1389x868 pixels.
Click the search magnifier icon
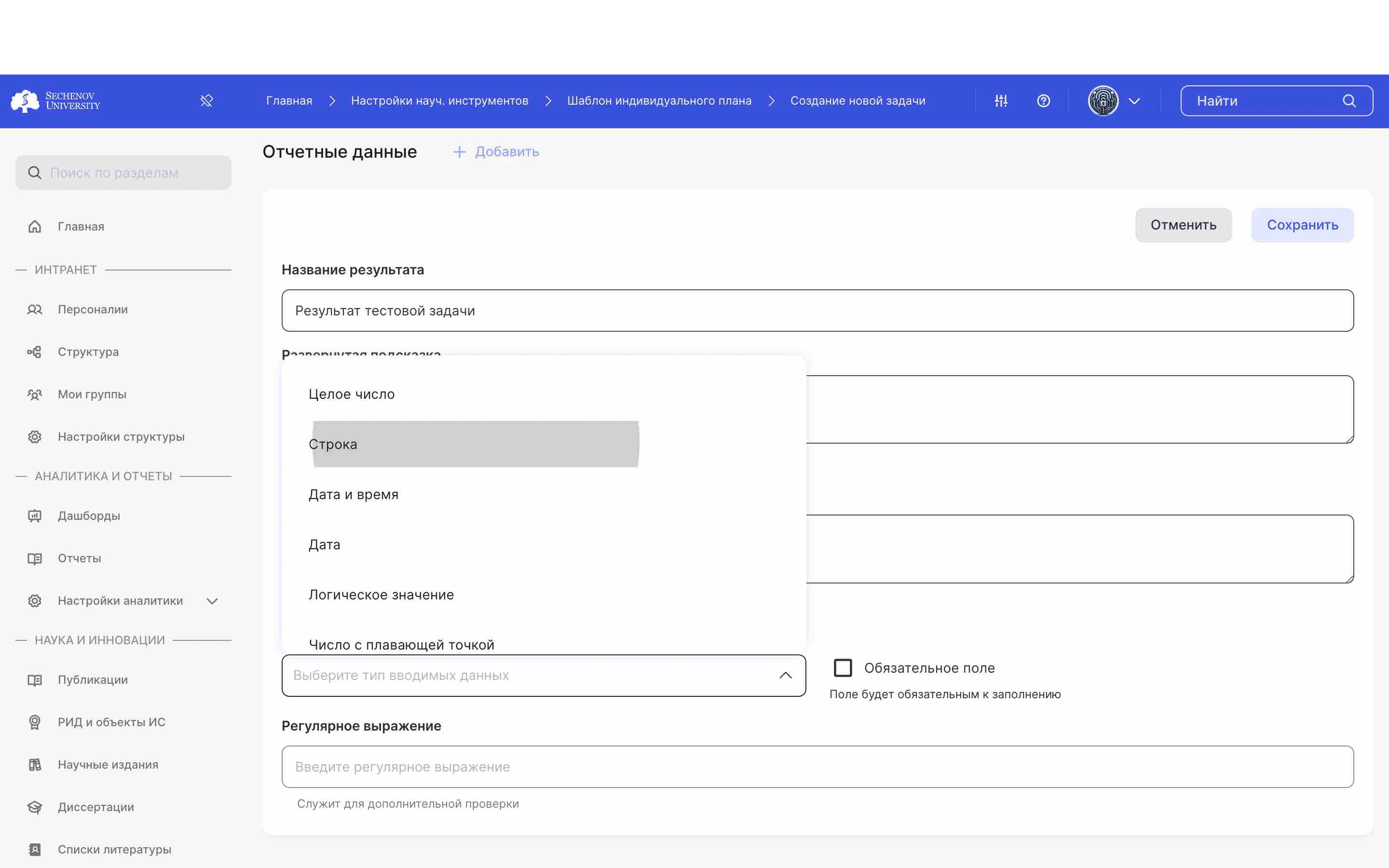point(1350,101)
